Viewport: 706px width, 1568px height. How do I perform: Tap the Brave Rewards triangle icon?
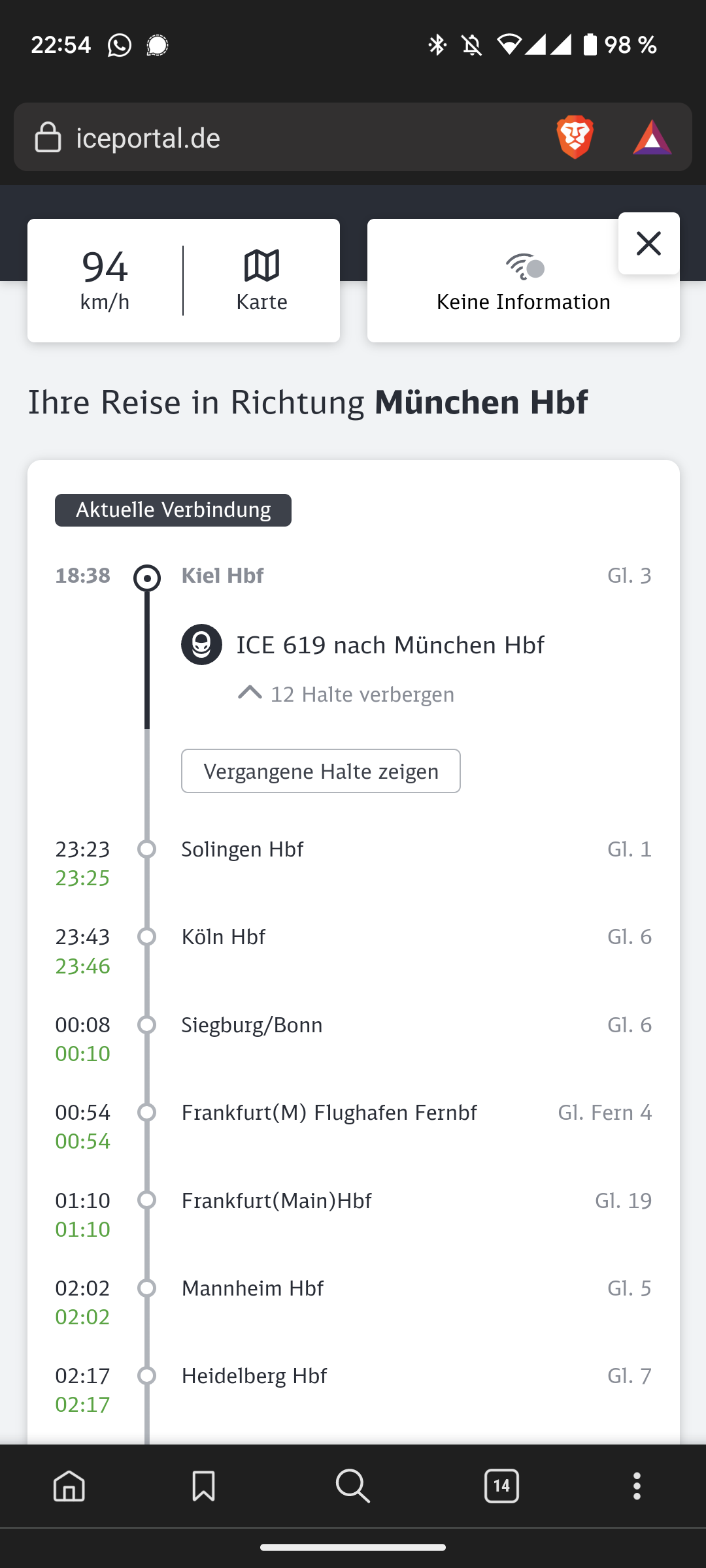pyautogui.click(x=652, y=137)
